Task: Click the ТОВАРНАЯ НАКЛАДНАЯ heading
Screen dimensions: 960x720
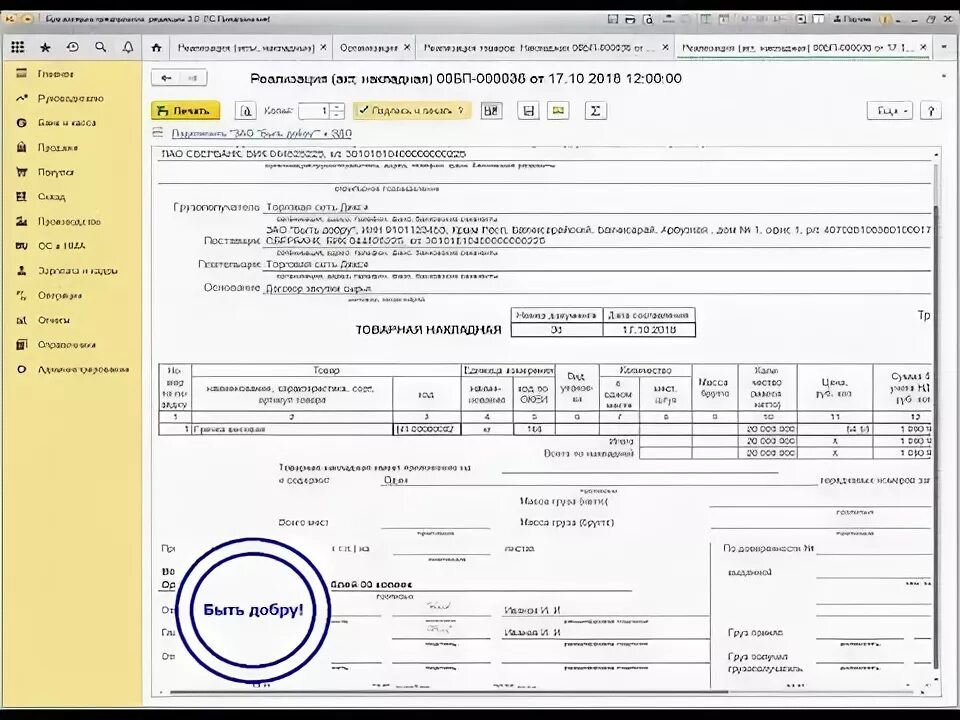Action: point(429,330)
